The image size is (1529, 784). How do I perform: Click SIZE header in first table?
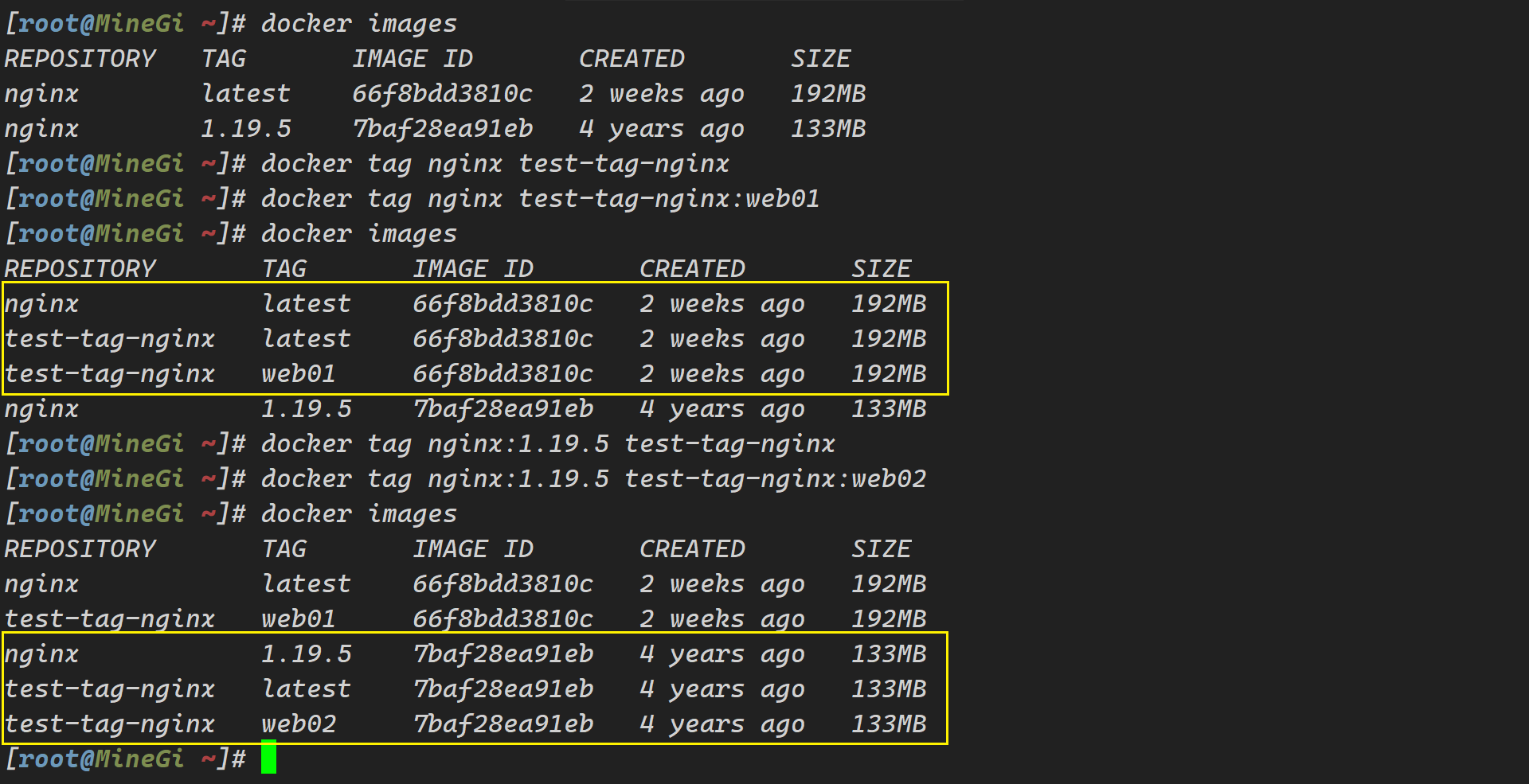821,59
